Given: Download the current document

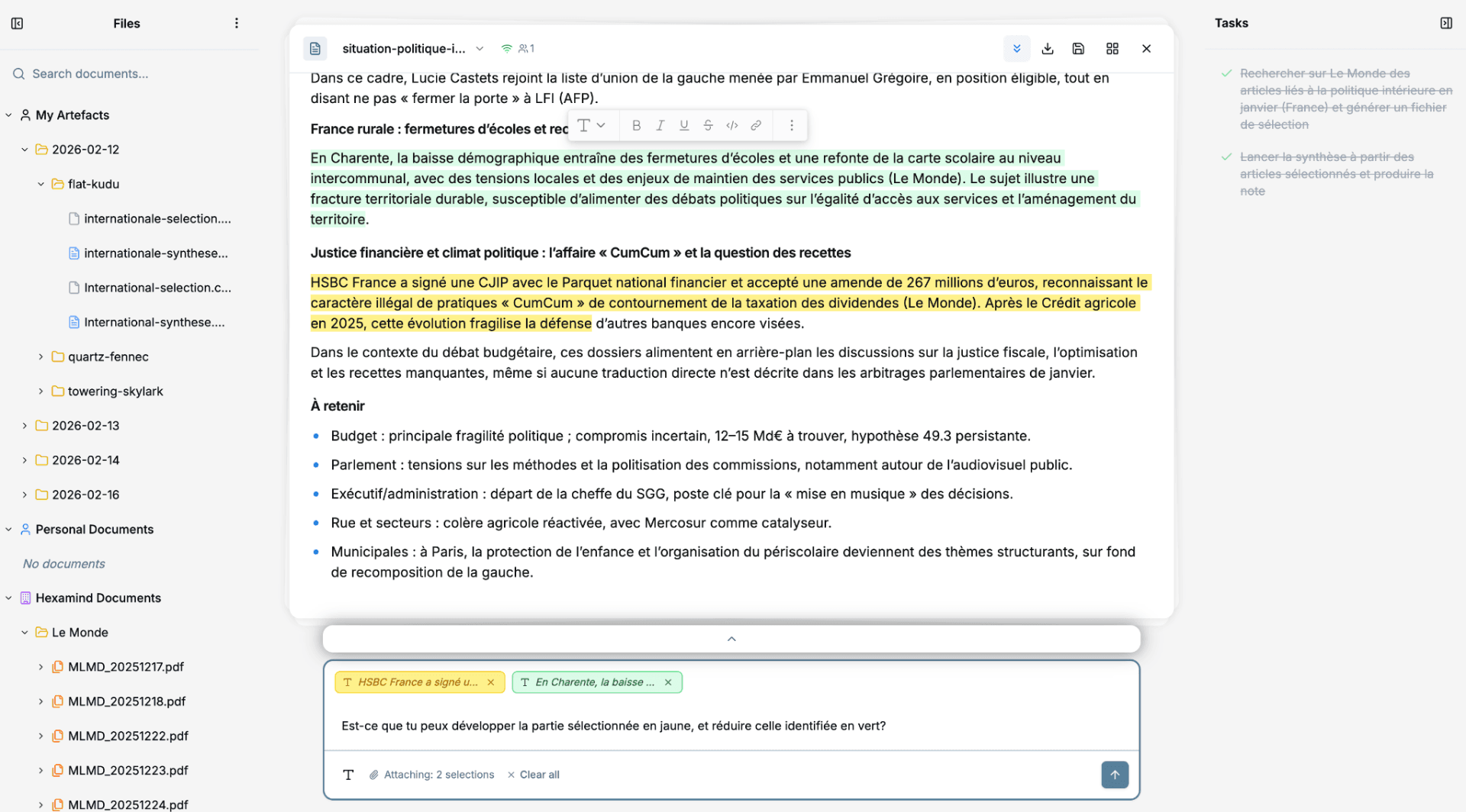Looking at the screenshot, I should click(1048, 49).
